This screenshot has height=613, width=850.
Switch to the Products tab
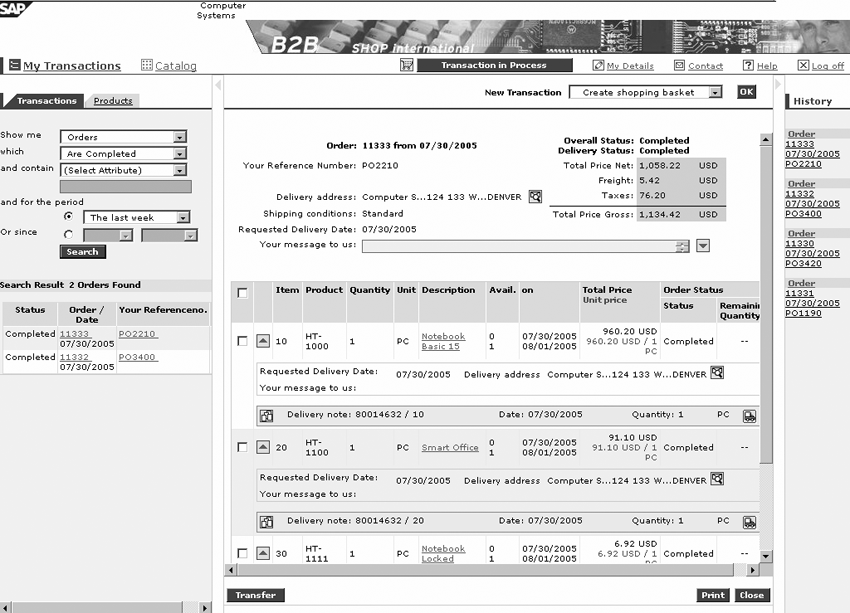113,101
